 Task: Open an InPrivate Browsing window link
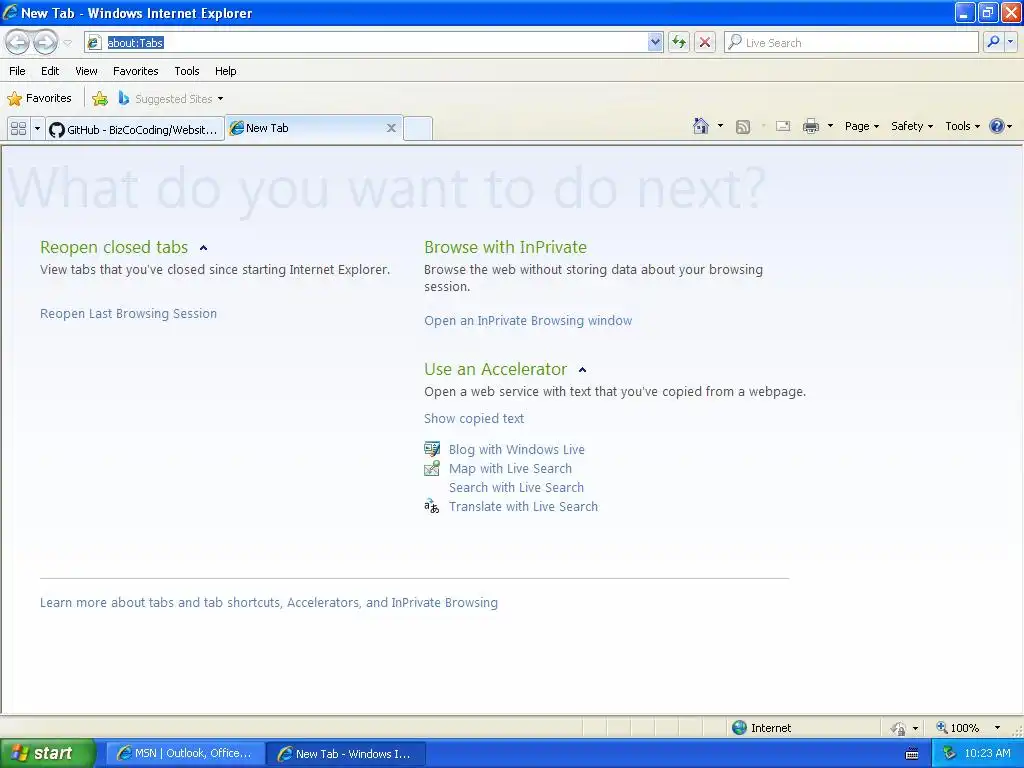[528, 321]
